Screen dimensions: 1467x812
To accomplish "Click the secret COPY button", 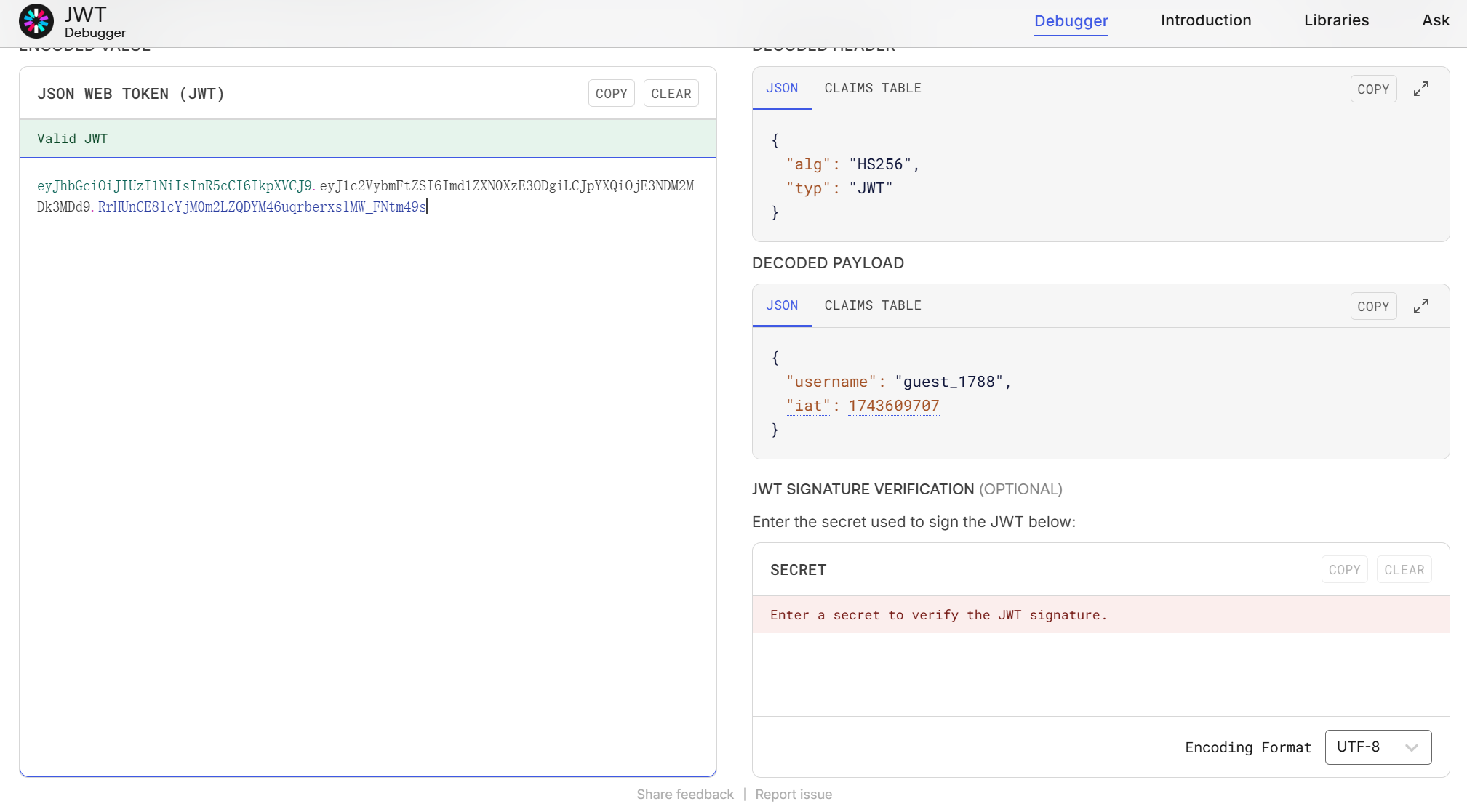I will (x=1343, y=569).
